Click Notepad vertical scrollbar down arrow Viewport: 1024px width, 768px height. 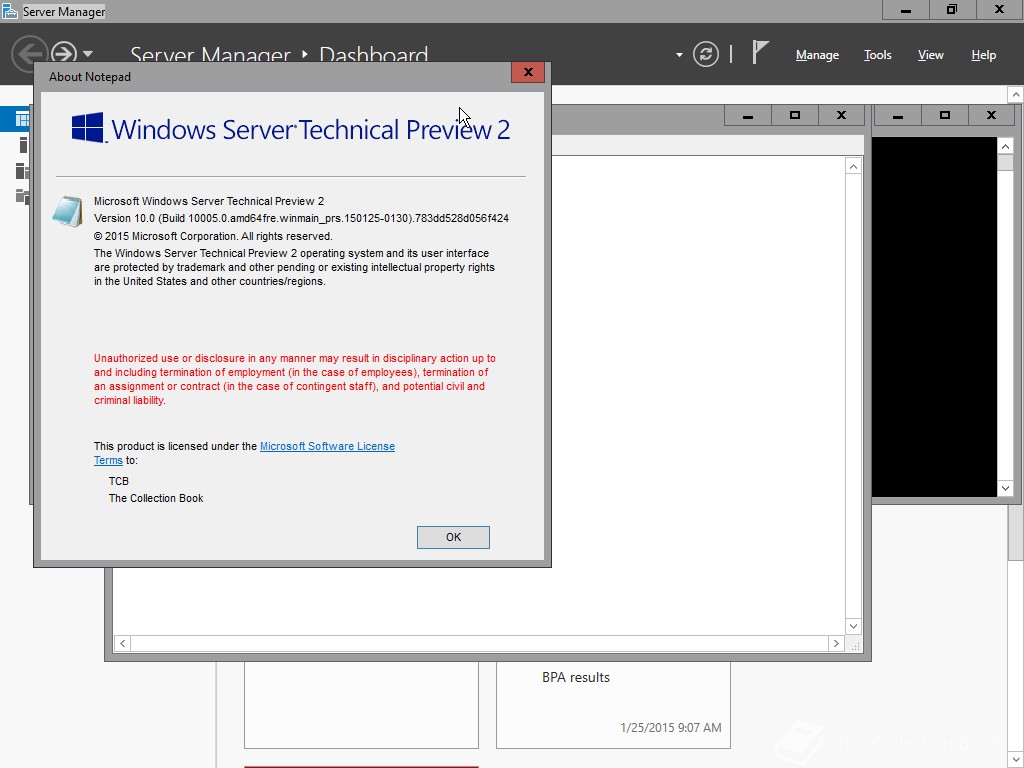pos(853,626)
